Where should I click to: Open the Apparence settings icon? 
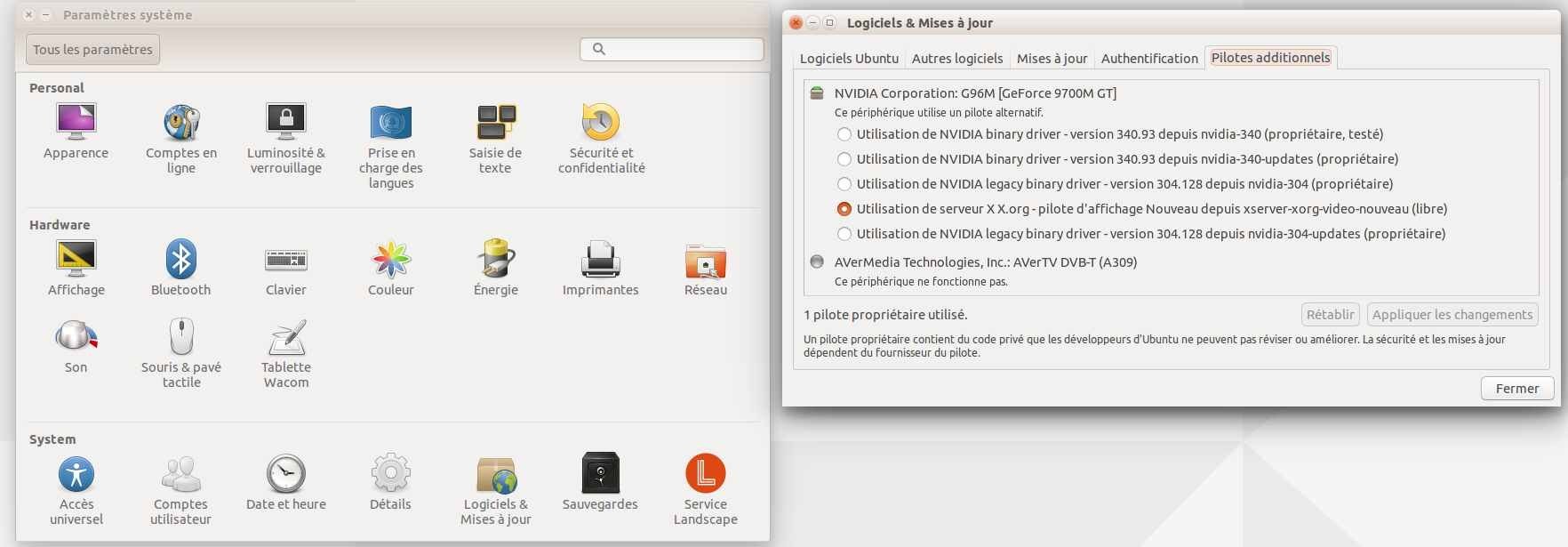coord(76,123)
